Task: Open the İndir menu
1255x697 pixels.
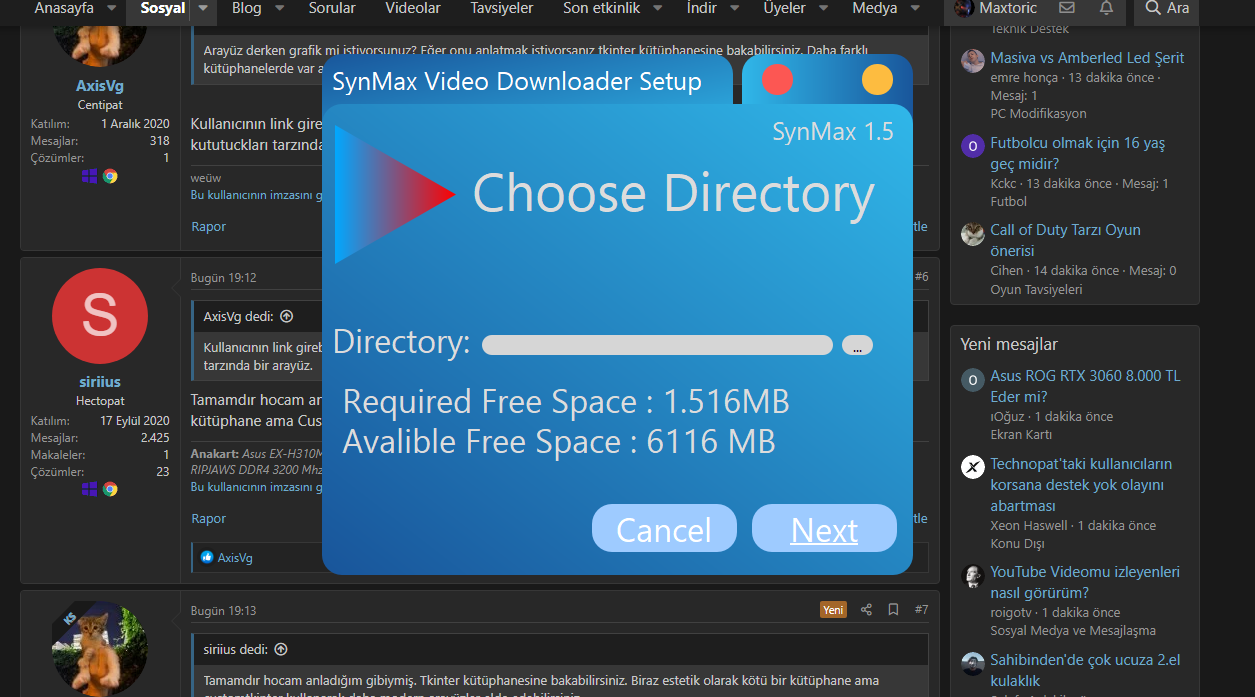Action: tap(702, 8)
